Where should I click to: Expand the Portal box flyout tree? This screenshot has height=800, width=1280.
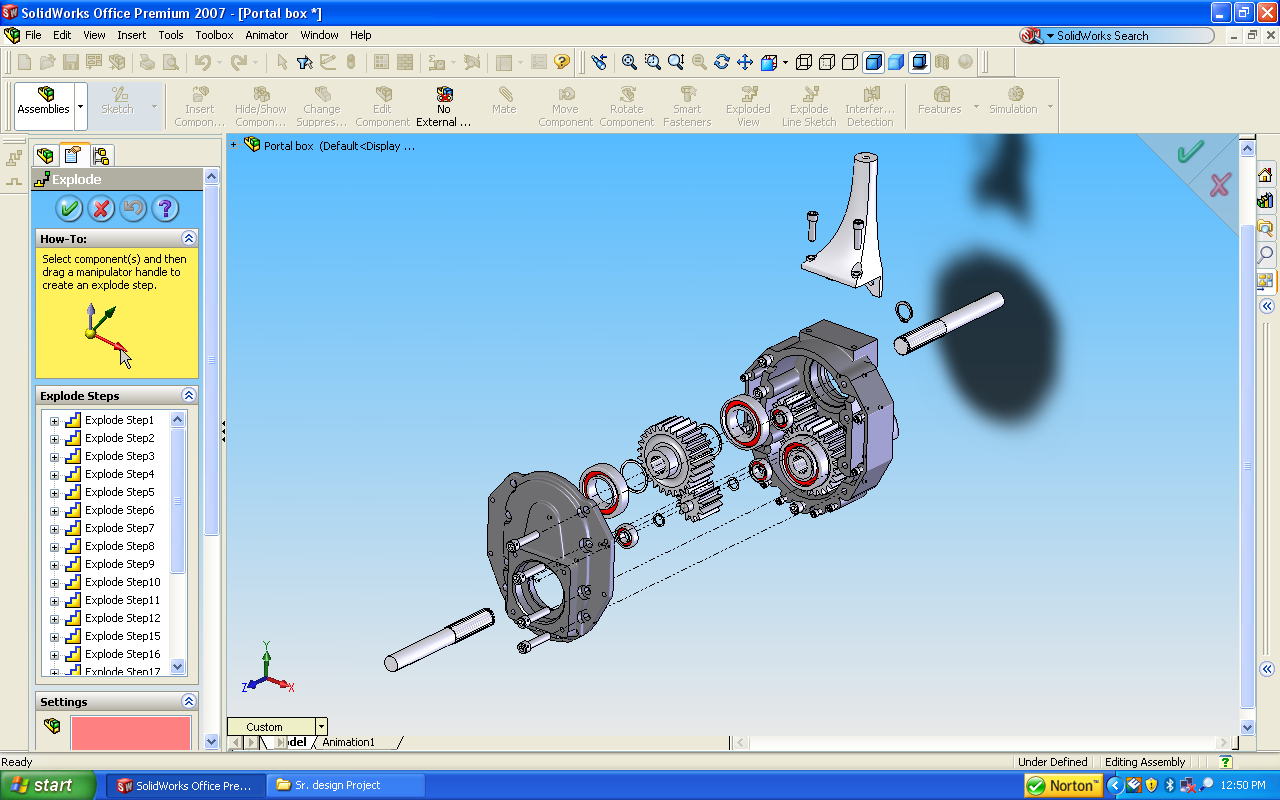coord(234,145)
